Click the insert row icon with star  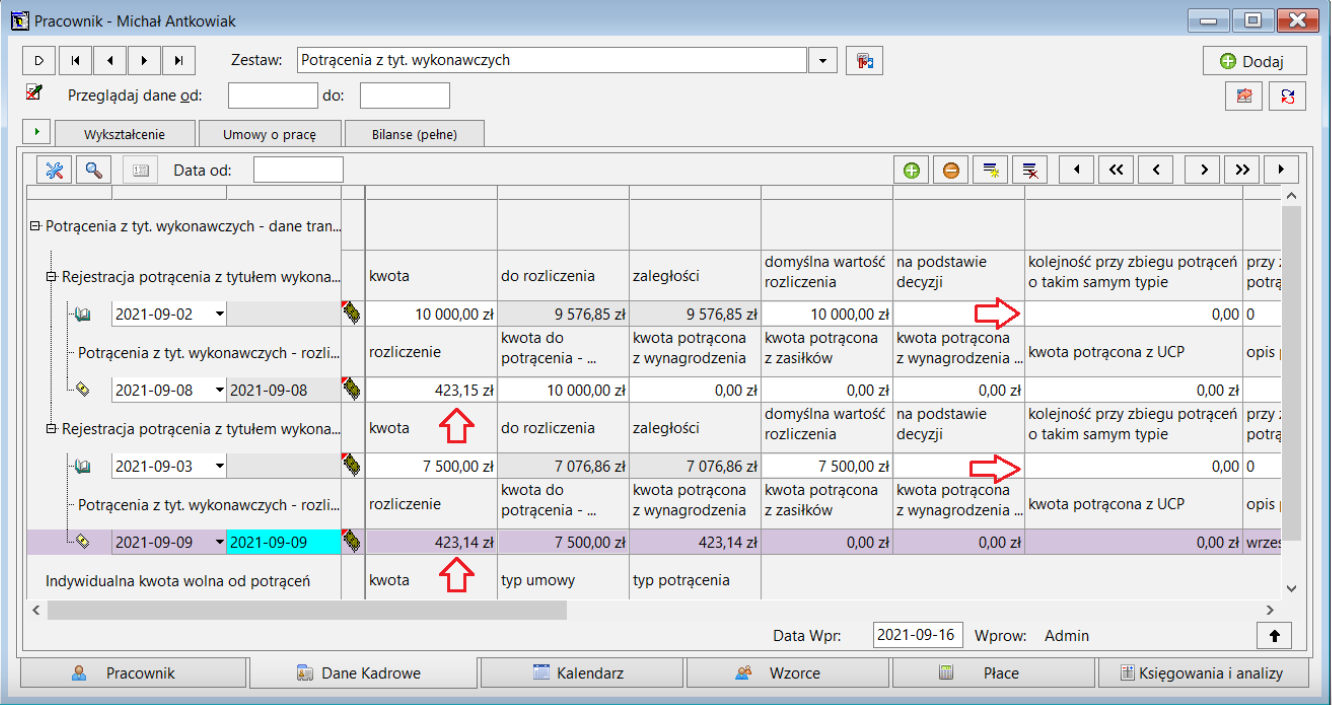pos(991,170)
